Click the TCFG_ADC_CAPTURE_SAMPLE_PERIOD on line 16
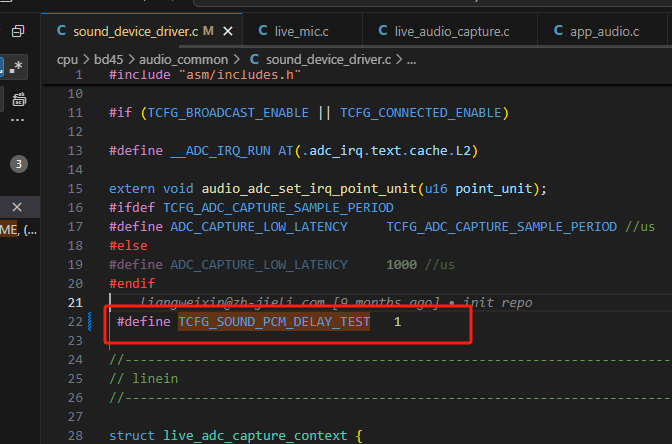This screenshot has height=444, width=672. 278,208
